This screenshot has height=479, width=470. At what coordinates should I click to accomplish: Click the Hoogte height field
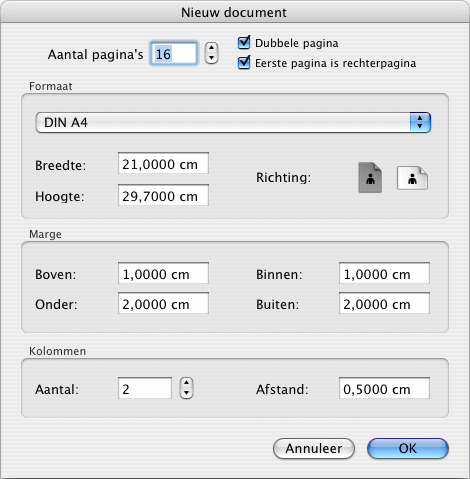pos(163,195)
